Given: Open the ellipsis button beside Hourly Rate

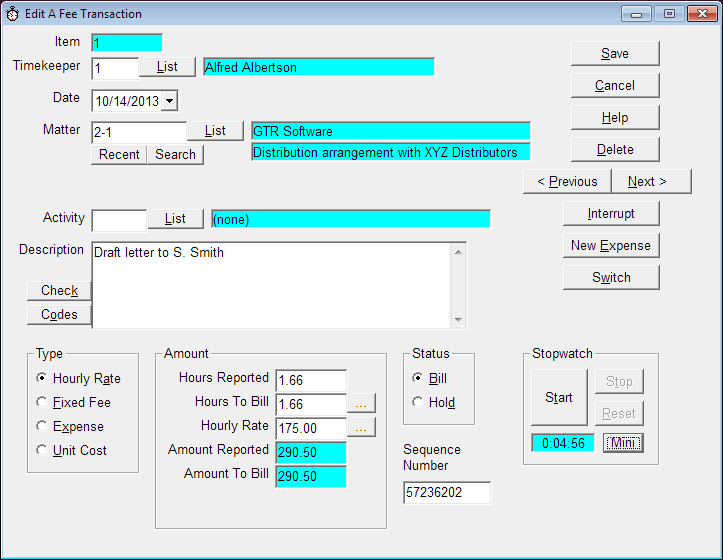Looking at the screenshot, I should point(361,427).
